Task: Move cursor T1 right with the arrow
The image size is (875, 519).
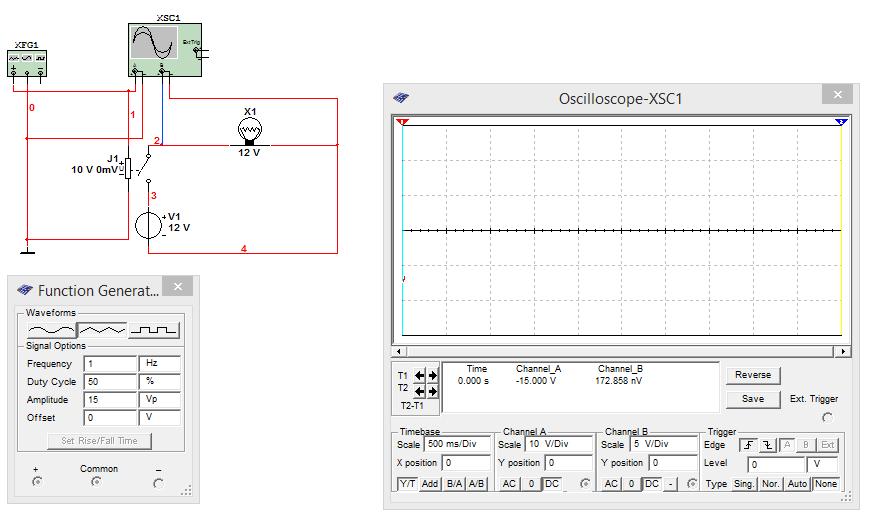Action: tap(432, 376)
